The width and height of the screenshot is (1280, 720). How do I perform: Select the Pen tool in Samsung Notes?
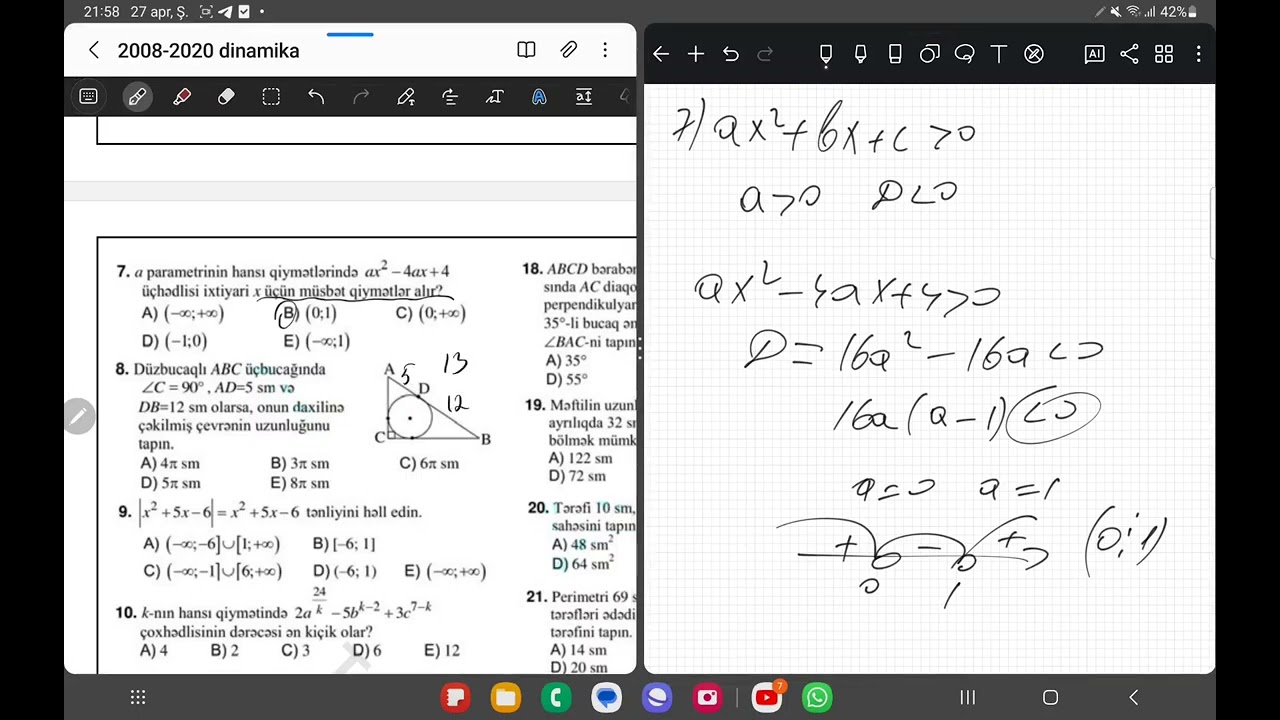(137, 97)
